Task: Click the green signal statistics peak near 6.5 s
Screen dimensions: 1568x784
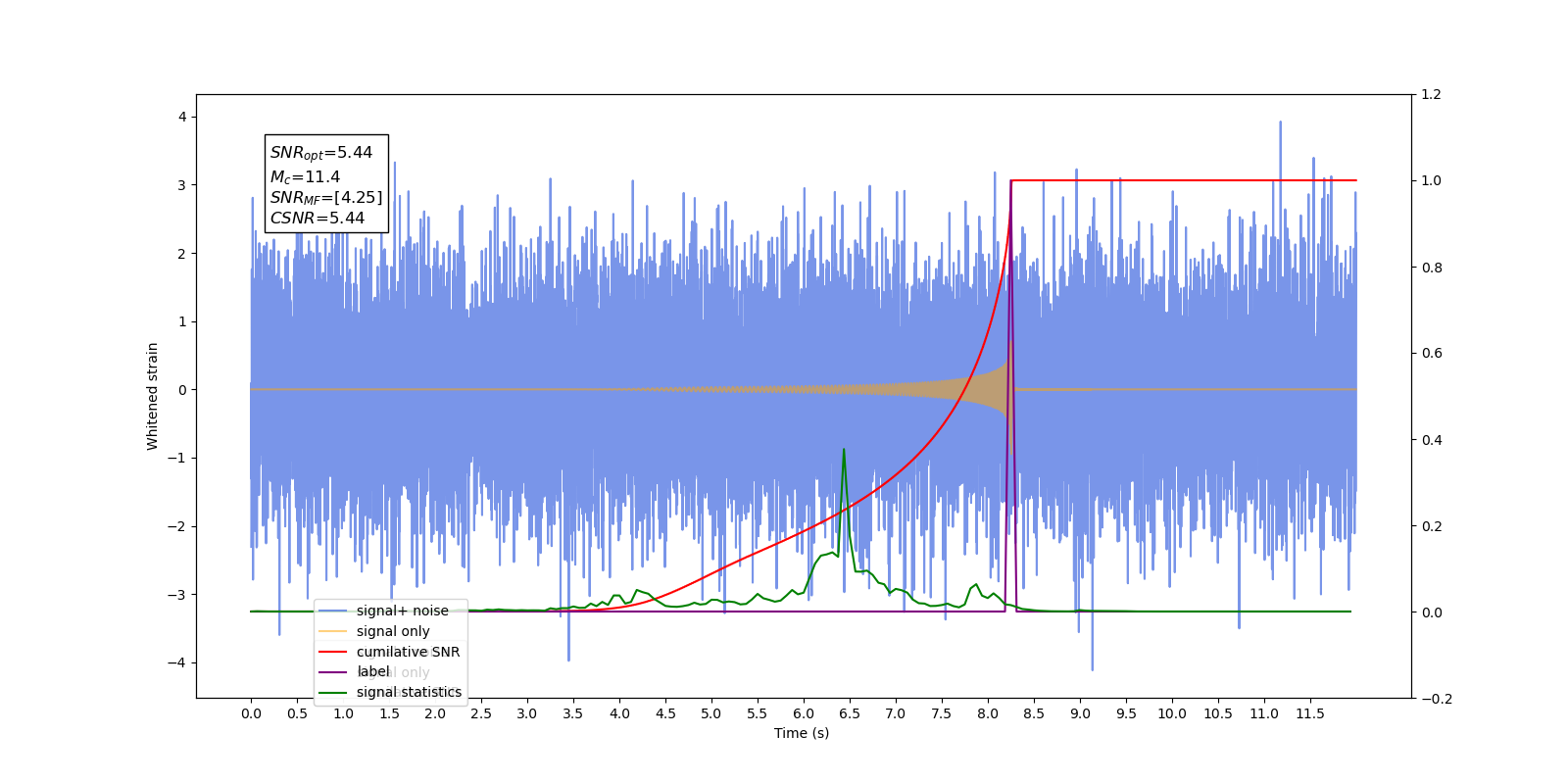Action: [844, 451]
